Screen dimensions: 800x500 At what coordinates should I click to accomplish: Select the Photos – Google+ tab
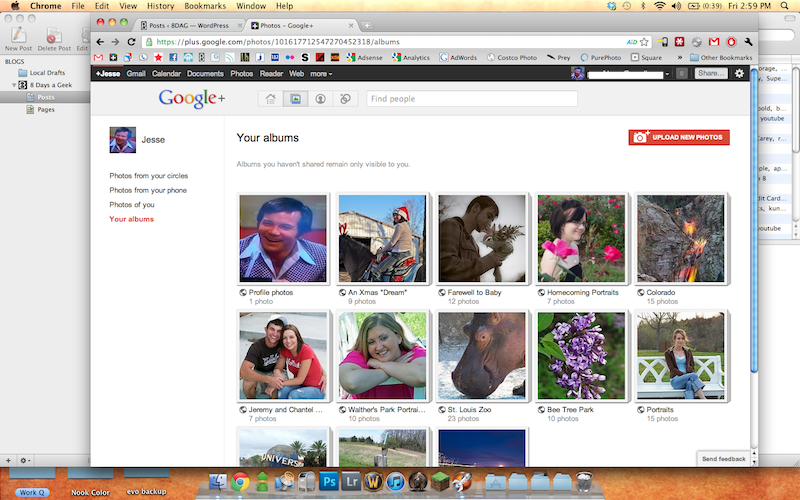[x=301, y=25]
